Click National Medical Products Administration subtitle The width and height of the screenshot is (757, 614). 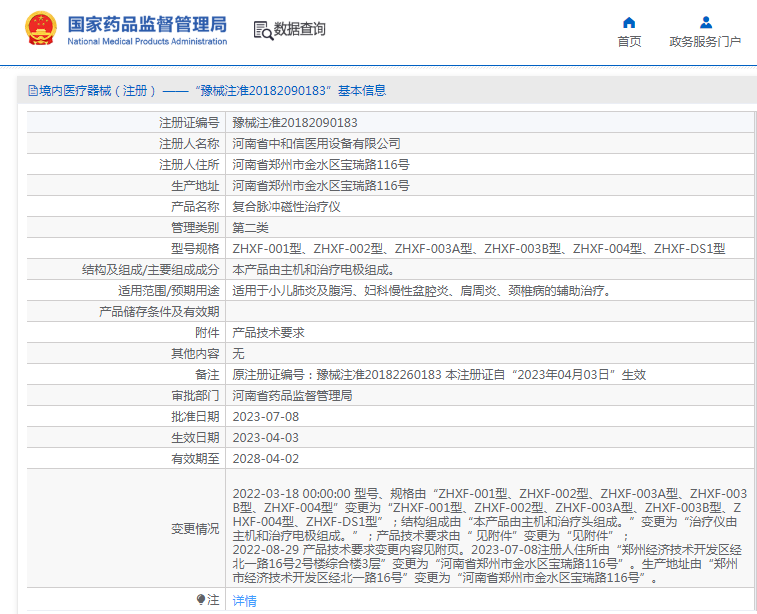(147, 42)
